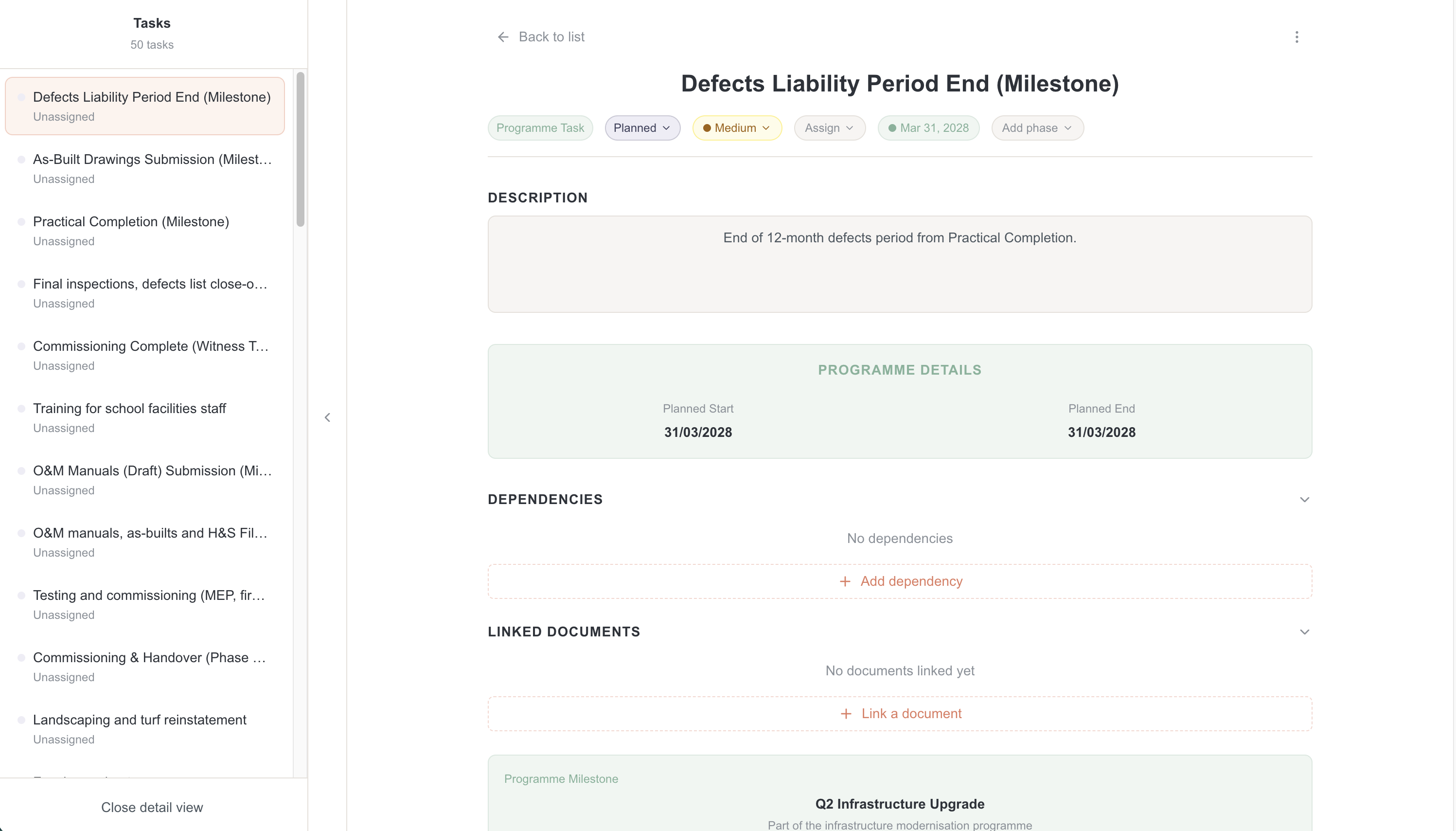The width and height of the screenshot is (1456, 831).
Task: Click the Programme Details heading
Action: pos(899,370)
